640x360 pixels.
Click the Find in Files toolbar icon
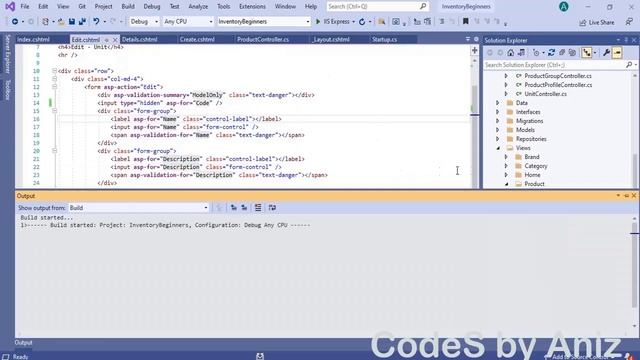(x=382, y=22)
